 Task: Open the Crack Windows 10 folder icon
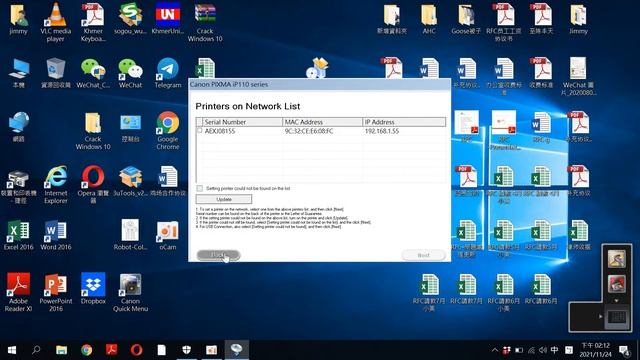tap(93, 130)
